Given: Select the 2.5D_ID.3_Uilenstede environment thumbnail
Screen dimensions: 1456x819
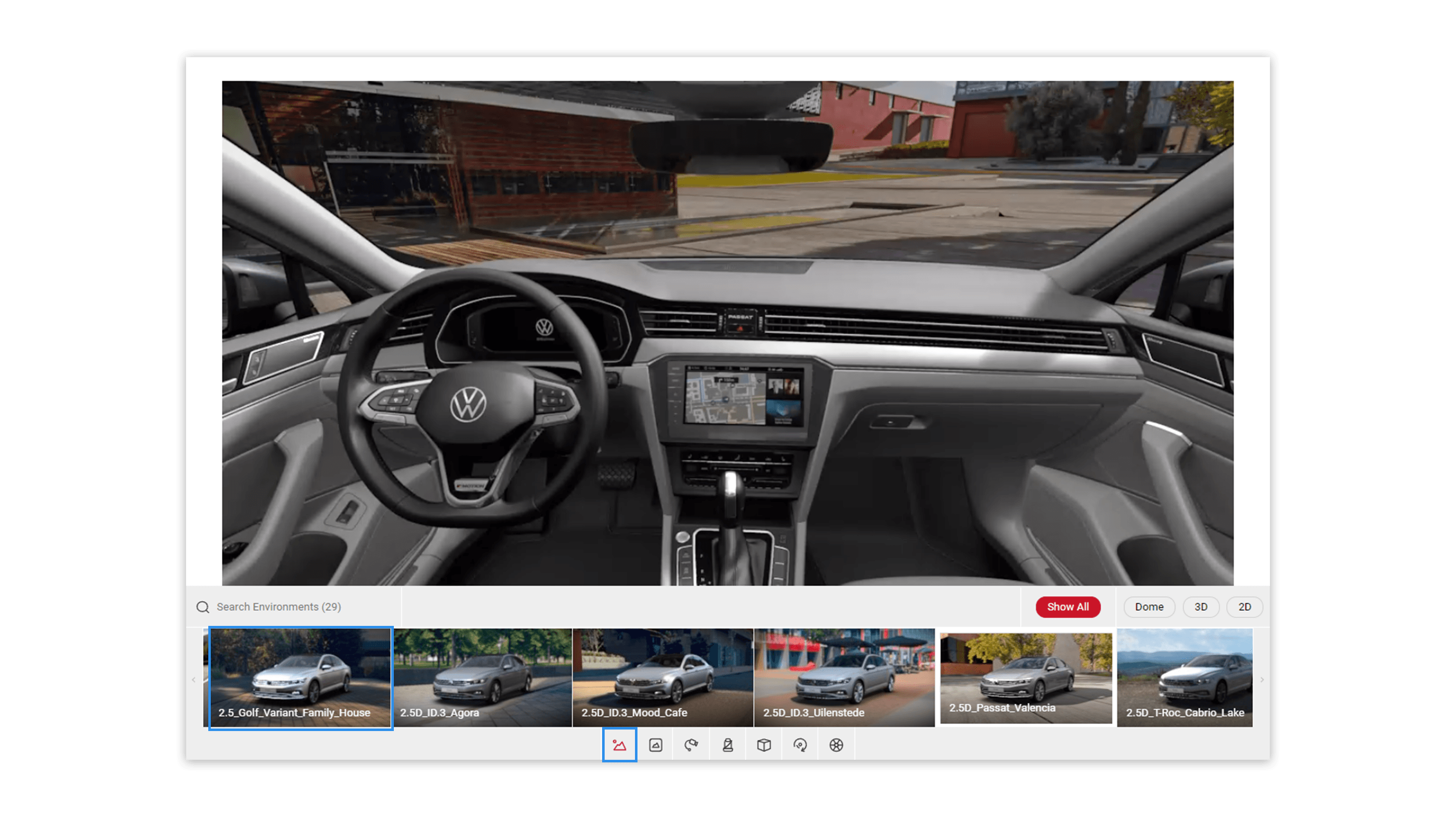Looking at the screenshot, I should pyautogui.click(x=844, y=677).
